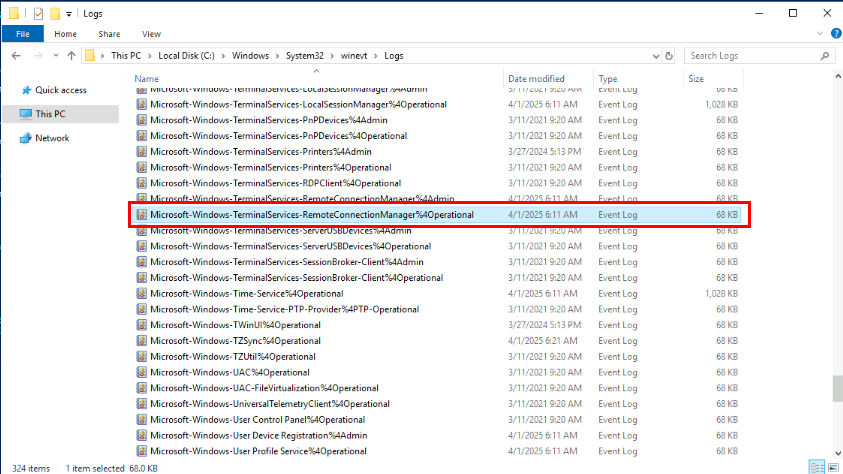Click winevt in the address breadcrumb
Viewport: 843px width, 474px height.
point(354,56)
